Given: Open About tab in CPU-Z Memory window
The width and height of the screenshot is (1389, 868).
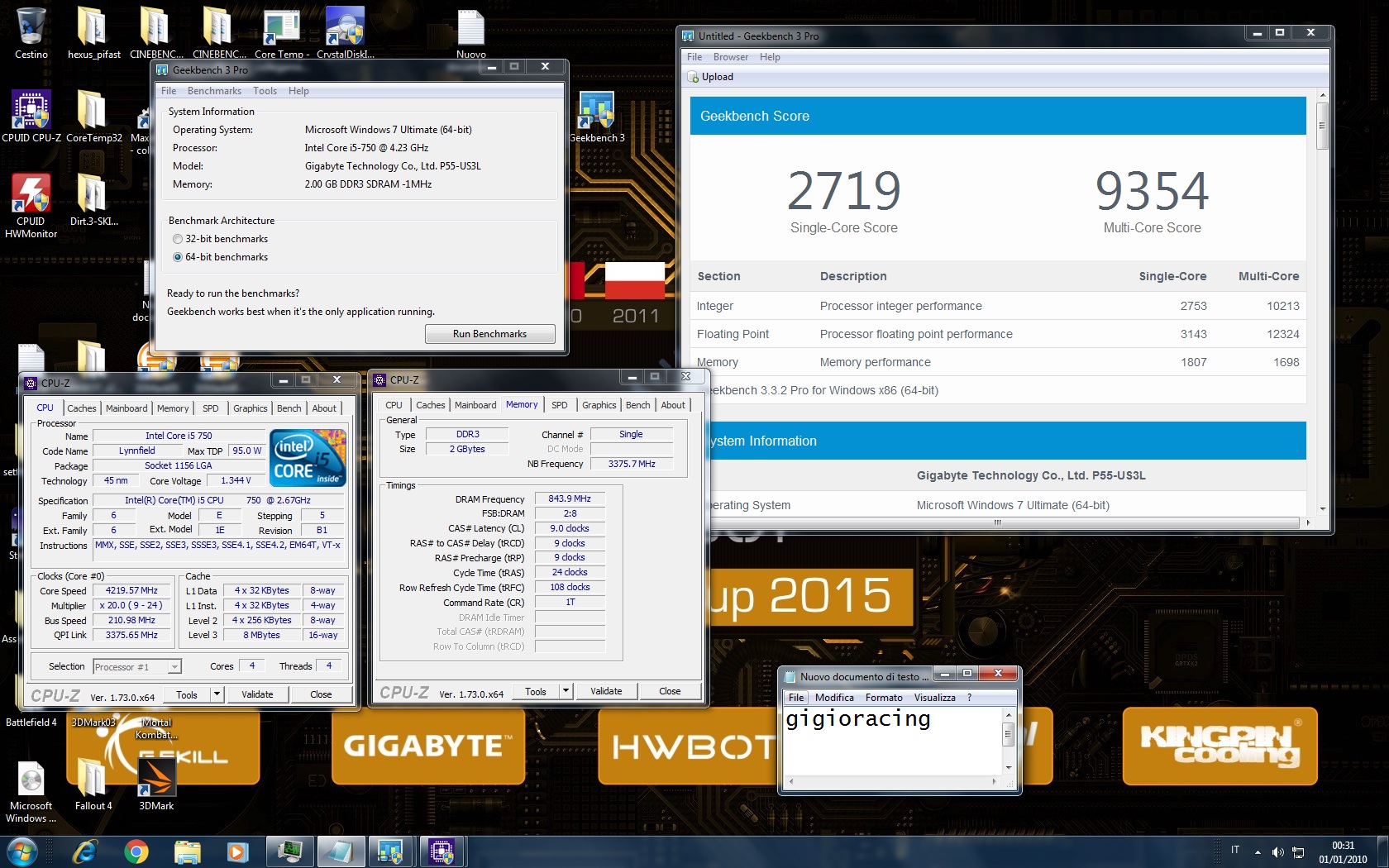Looking at the screenshot, I should (x=673, y=405).
